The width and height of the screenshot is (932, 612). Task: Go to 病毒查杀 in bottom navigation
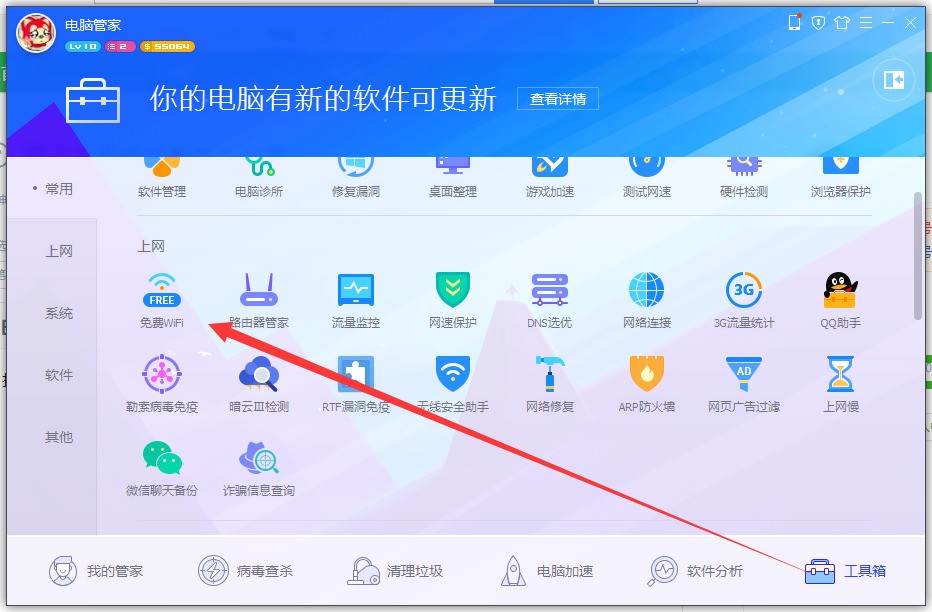245,571
